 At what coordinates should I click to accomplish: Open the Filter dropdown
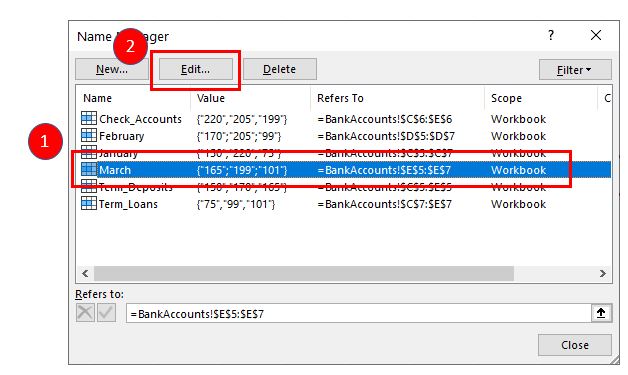point(575,70)
